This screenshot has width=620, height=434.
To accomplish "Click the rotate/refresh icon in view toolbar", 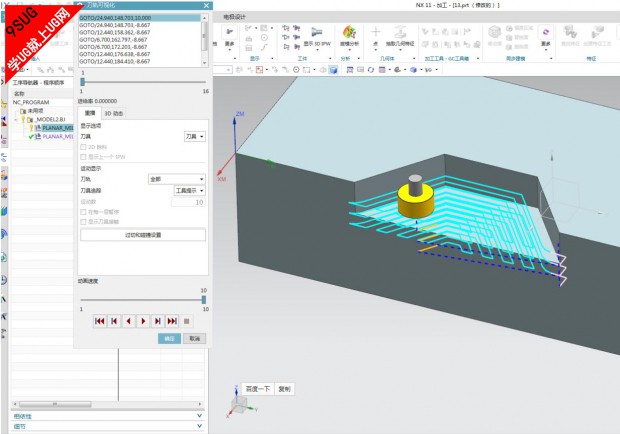I will coord(370,70).
